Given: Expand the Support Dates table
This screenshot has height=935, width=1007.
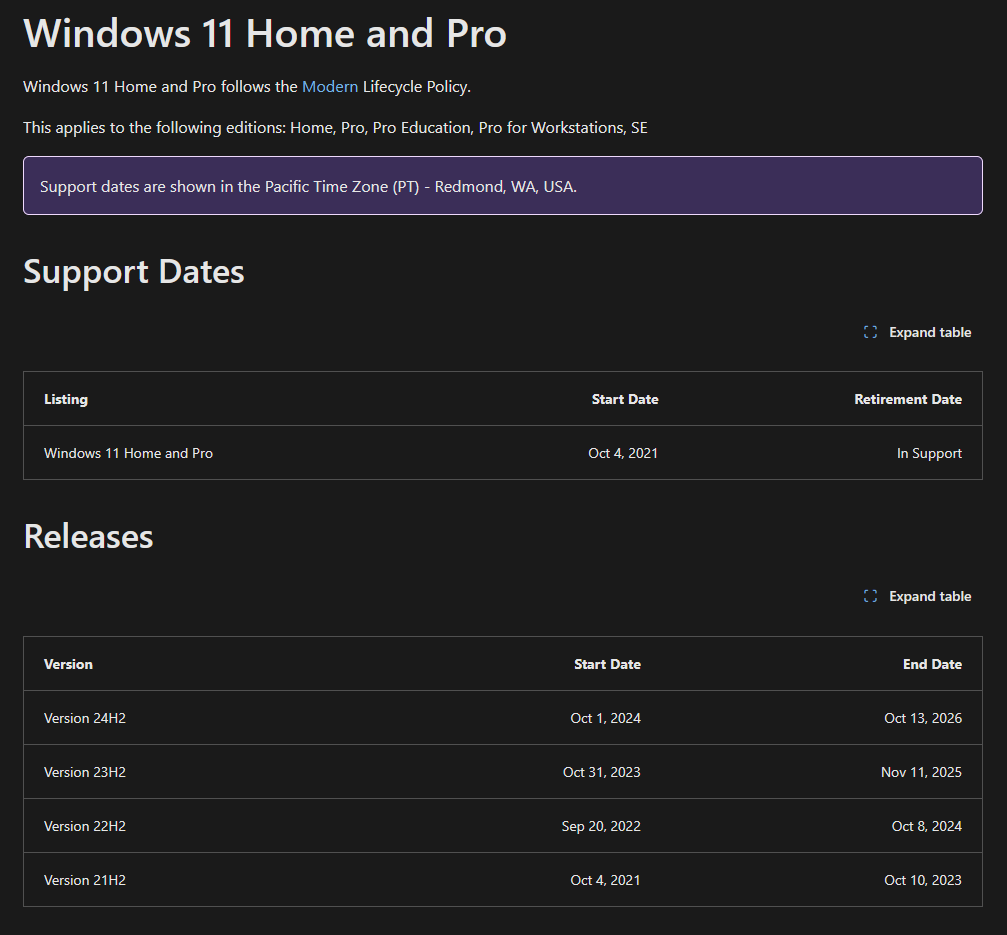Looking at the screenshot, I should (917, 332).
